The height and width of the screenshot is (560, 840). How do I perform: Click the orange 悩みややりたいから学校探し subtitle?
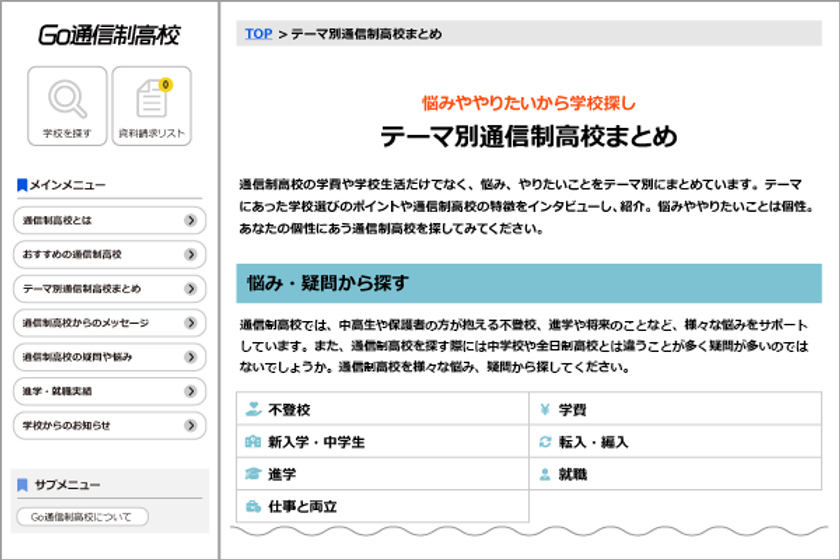tap(528, 103)
